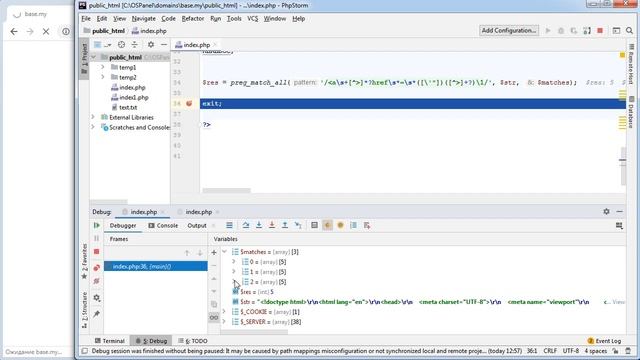This screenshot has height=360, width=640.
Task: Expand Scratches and Consoles
Action: coord(93,127)
